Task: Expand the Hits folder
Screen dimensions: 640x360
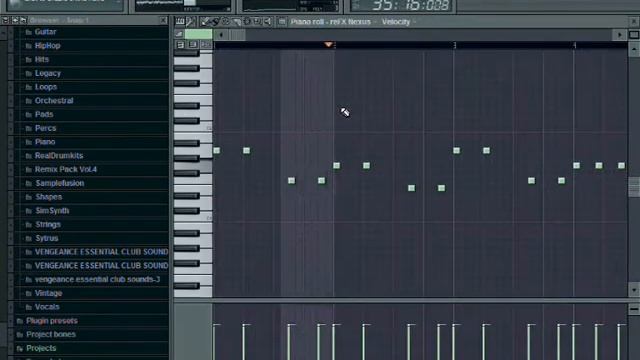Action: (42, 60)
